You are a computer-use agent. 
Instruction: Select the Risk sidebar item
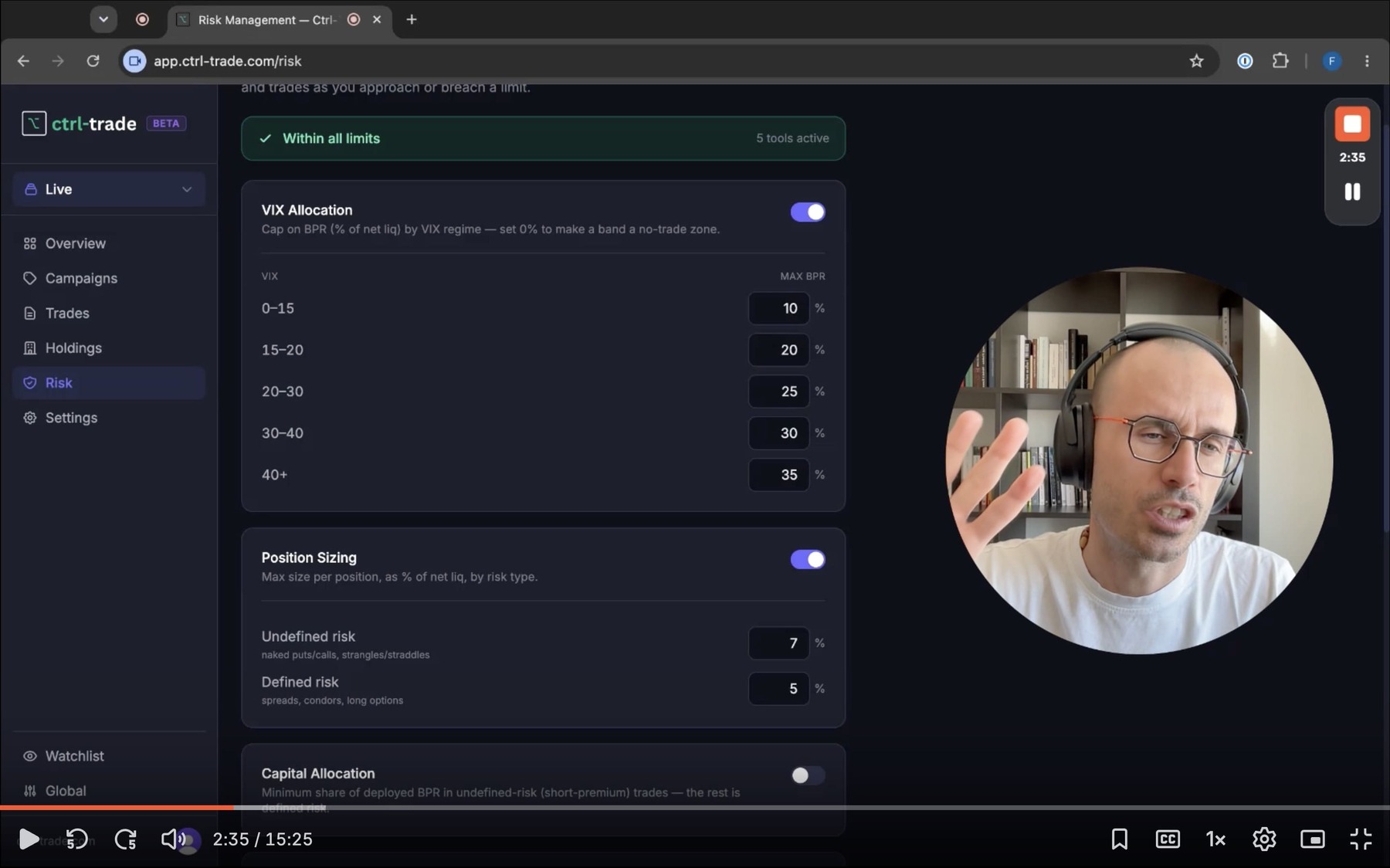[x=109, y=383]
